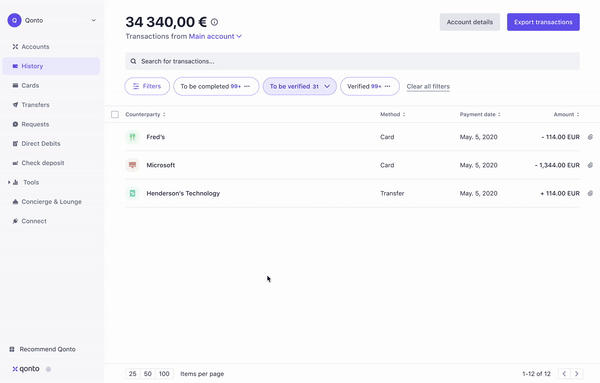Screen dimensions: 600x383
Task: Expand the Tools section arrow
Action: click(9, 183)
